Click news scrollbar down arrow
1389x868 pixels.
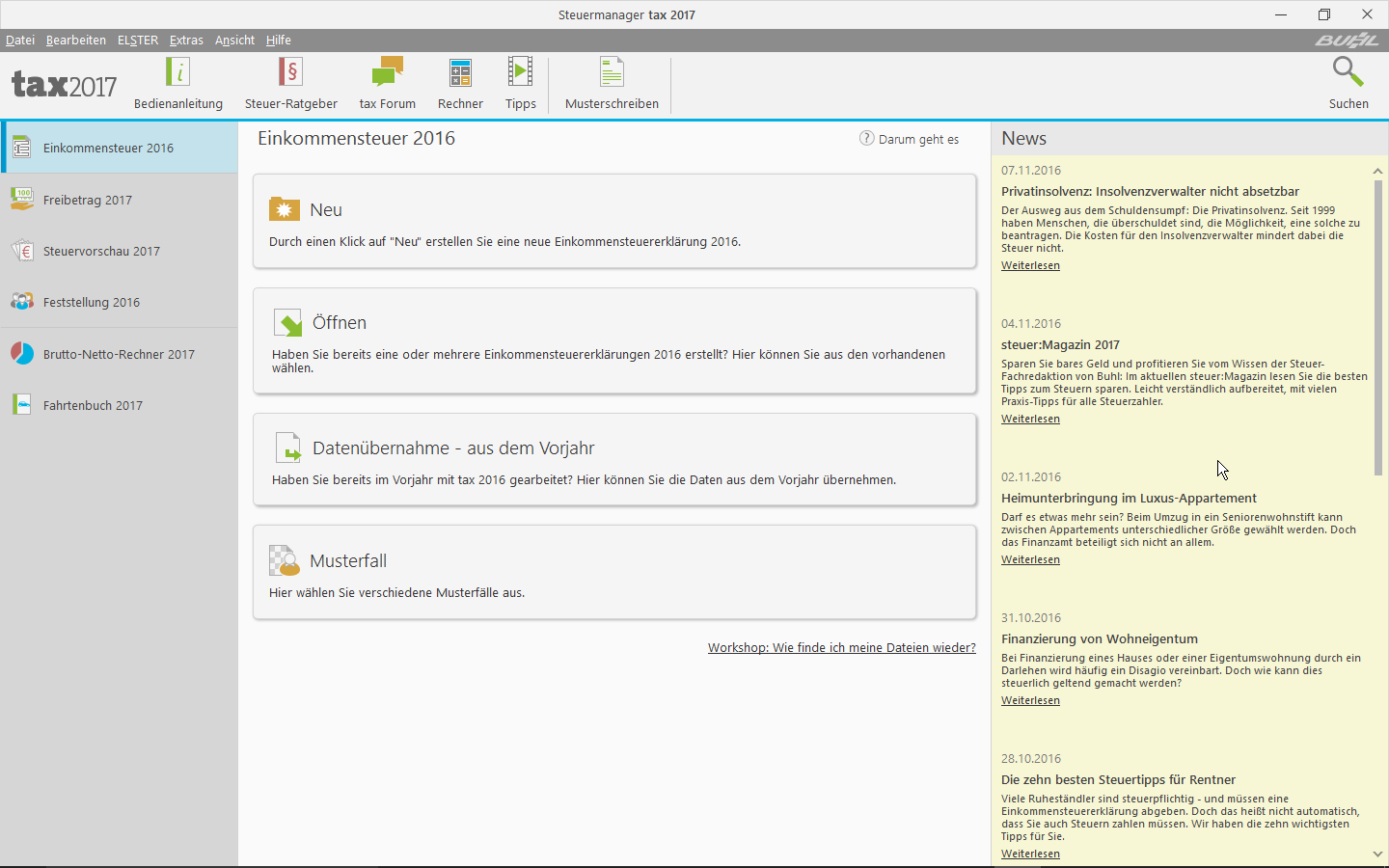1377,854
